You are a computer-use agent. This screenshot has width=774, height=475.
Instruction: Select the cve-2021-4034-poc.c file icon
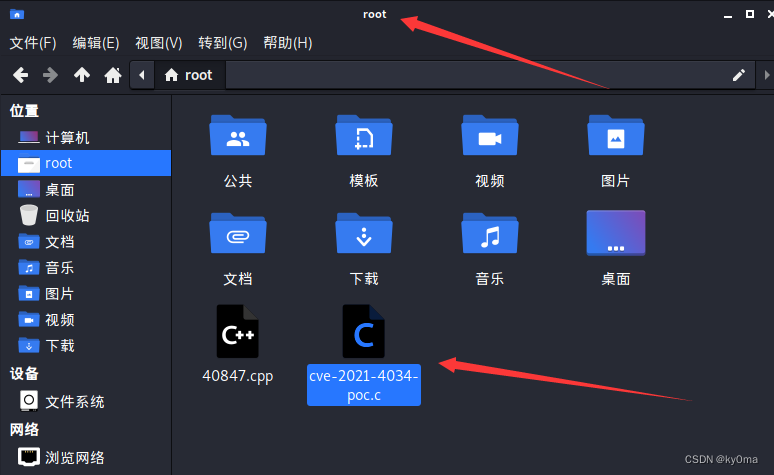click(x=364, y=331)
